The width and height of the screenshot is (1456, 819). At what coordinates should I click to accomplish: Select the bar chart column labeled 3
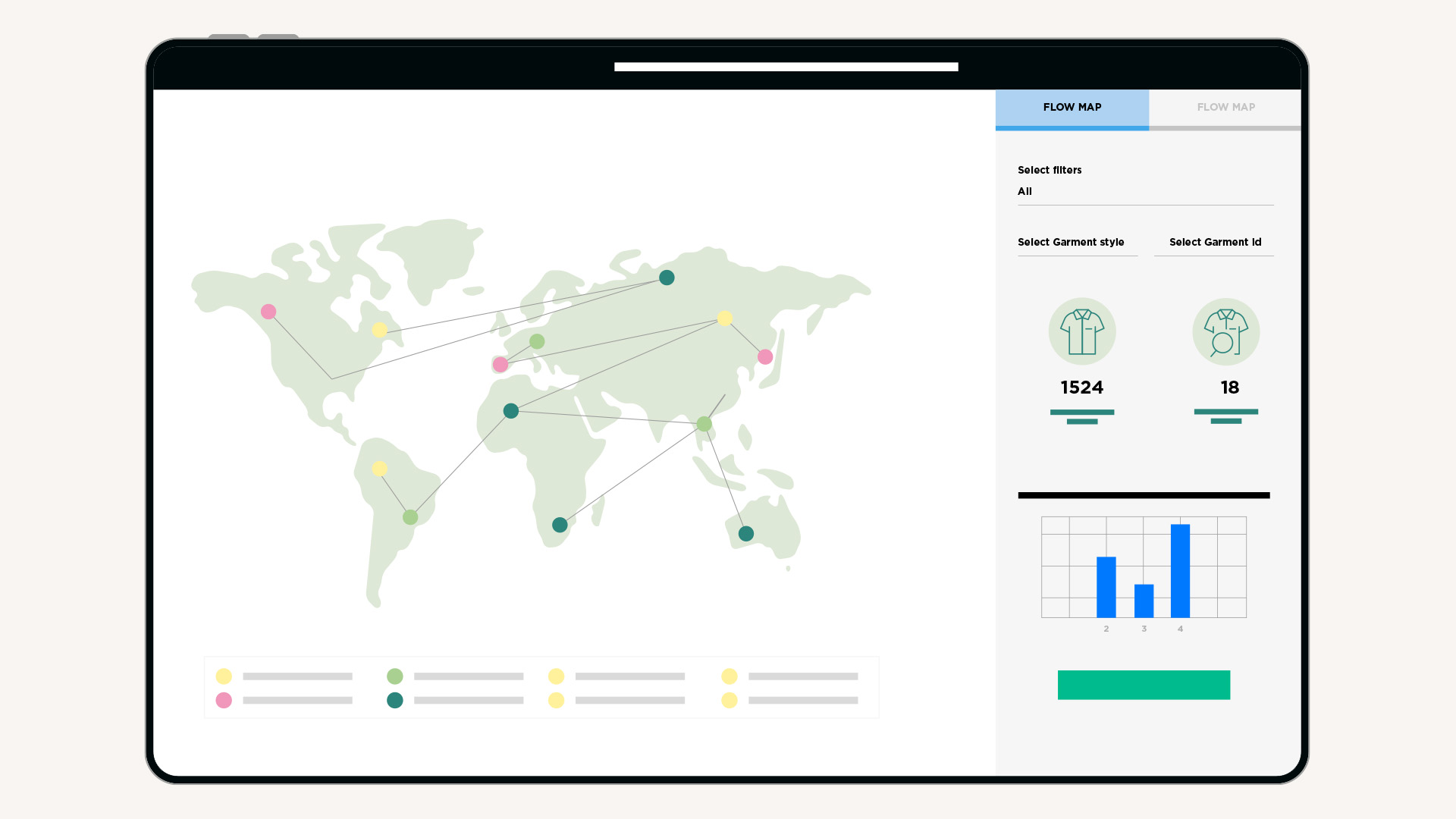1144,599
